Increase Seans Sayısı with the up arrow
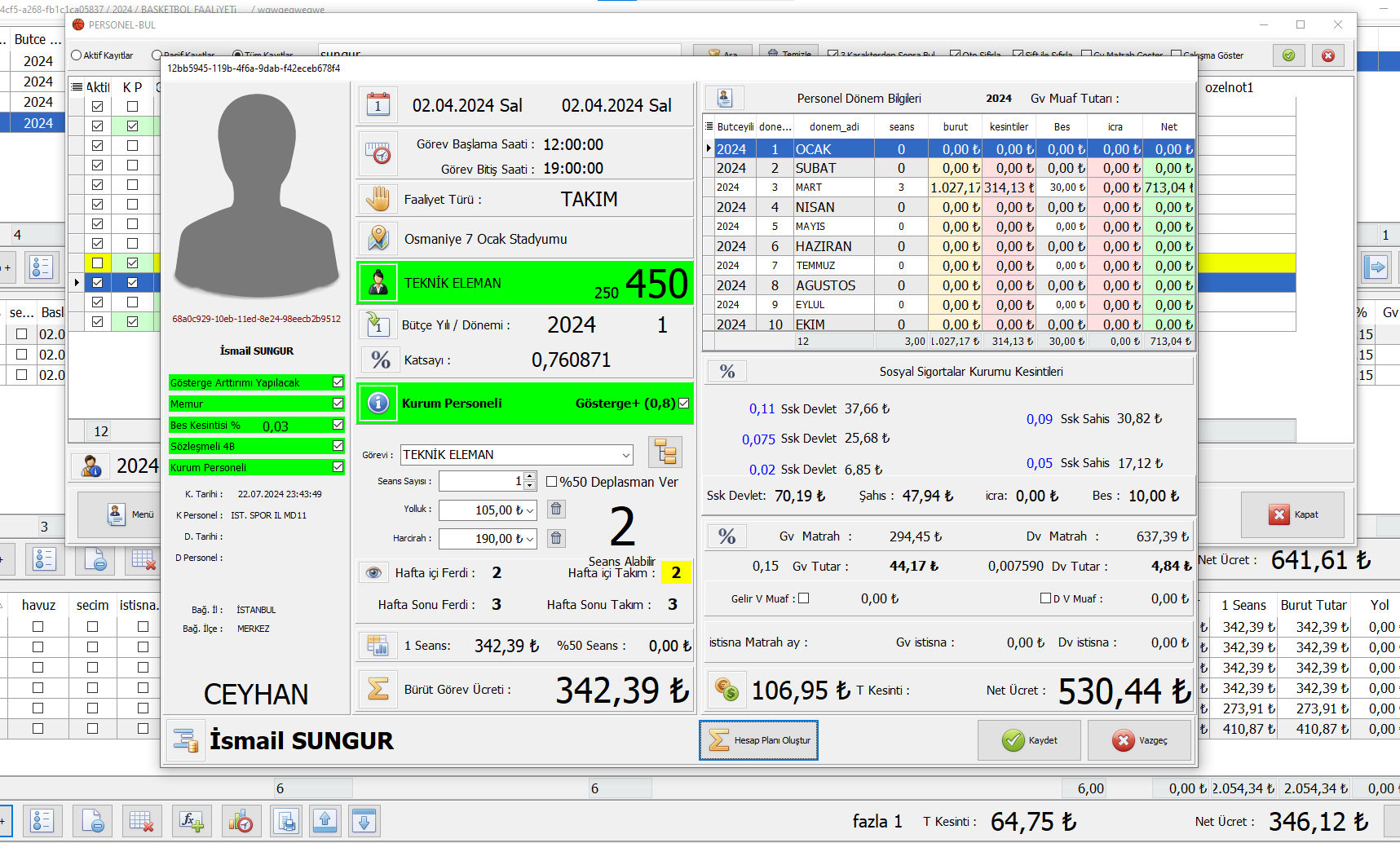The image size is (1400, 843). 530,477
